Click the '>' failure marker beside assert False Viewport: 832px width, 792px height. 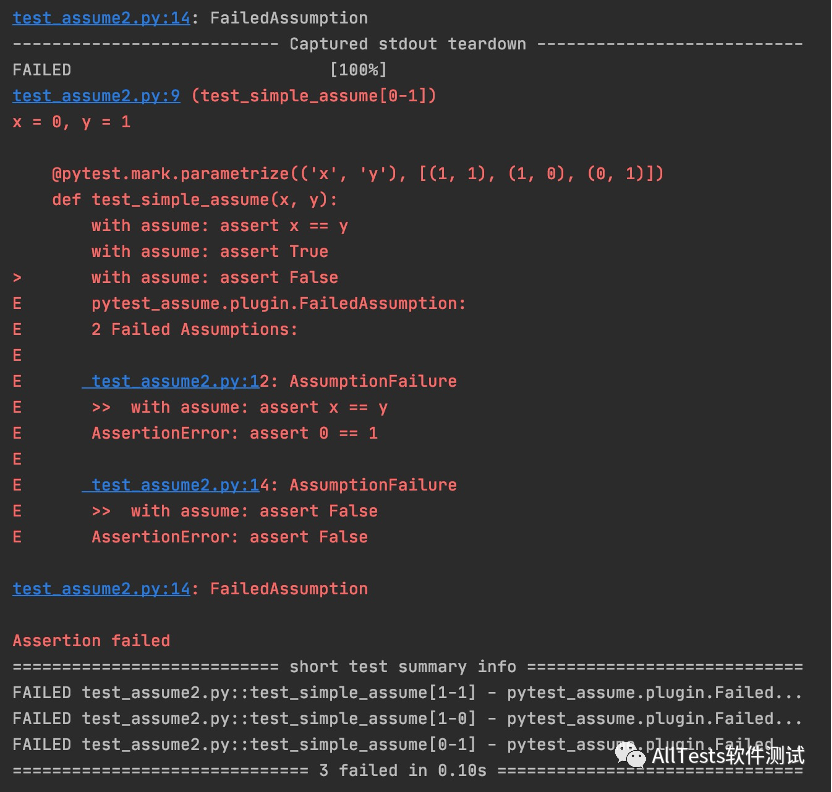pos(17,278)
